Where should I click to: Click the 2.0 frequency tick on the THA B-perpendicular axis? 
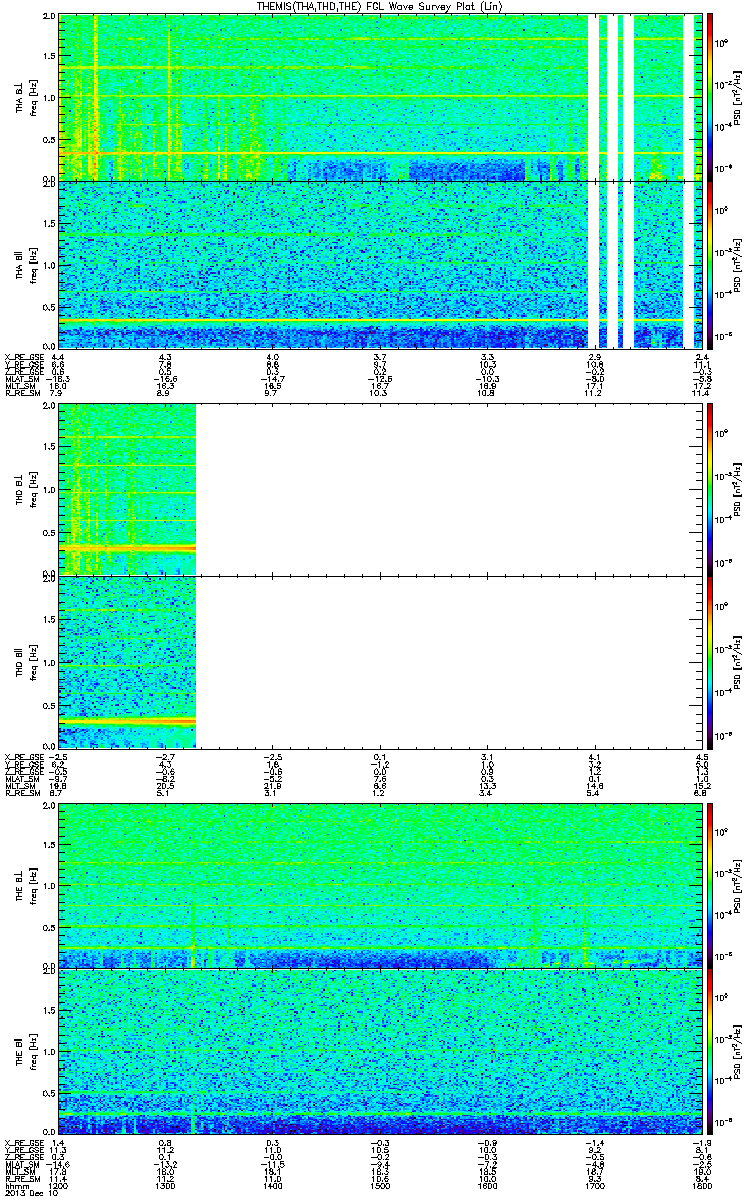[x=50, y=18]
